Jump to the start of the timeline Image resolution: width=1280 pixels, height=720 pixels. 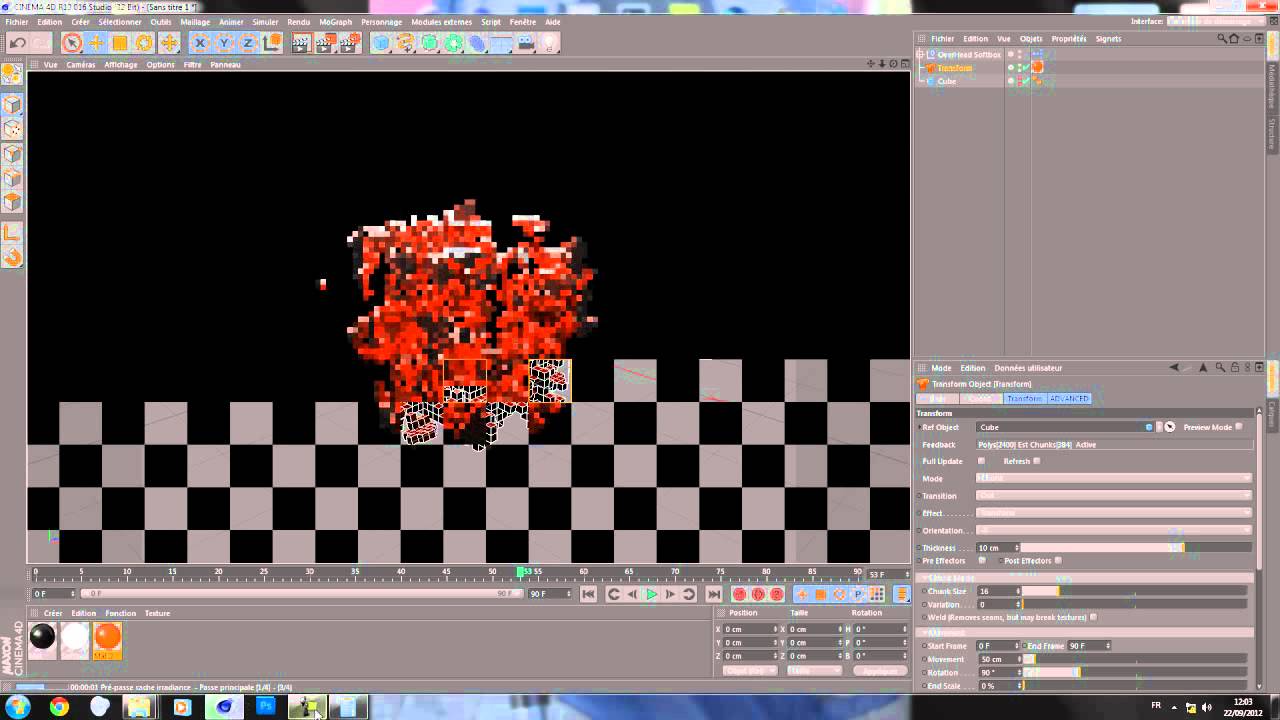[589, 594]
